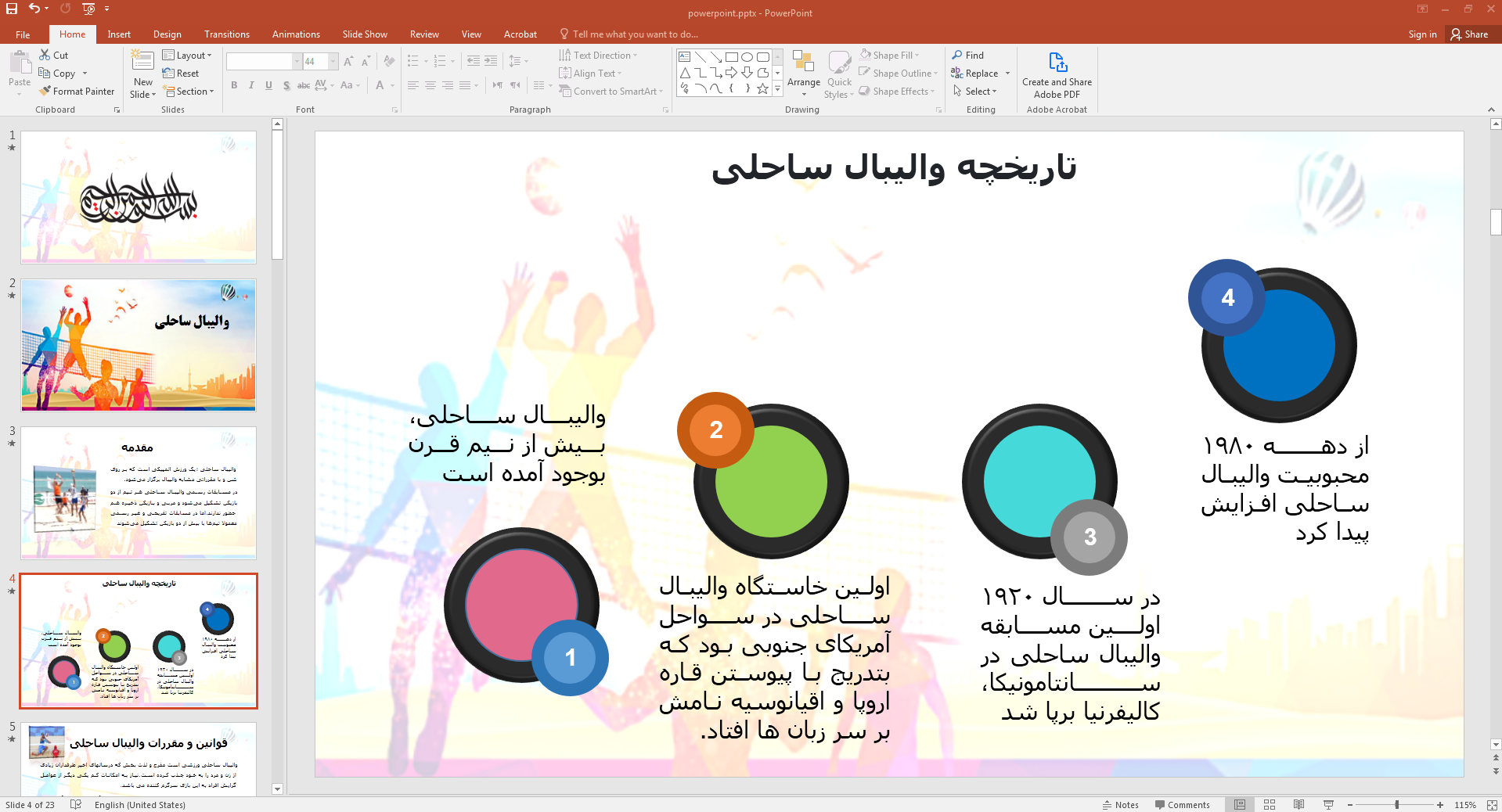
Task: Click the Cut scissors icon
Action: (x=45, y=56)
